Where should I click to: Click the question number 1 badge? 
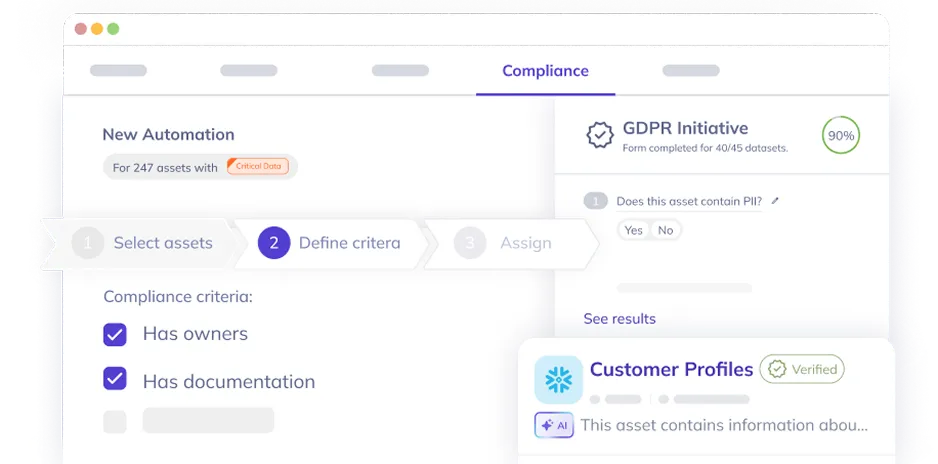(x=595, y=202)
